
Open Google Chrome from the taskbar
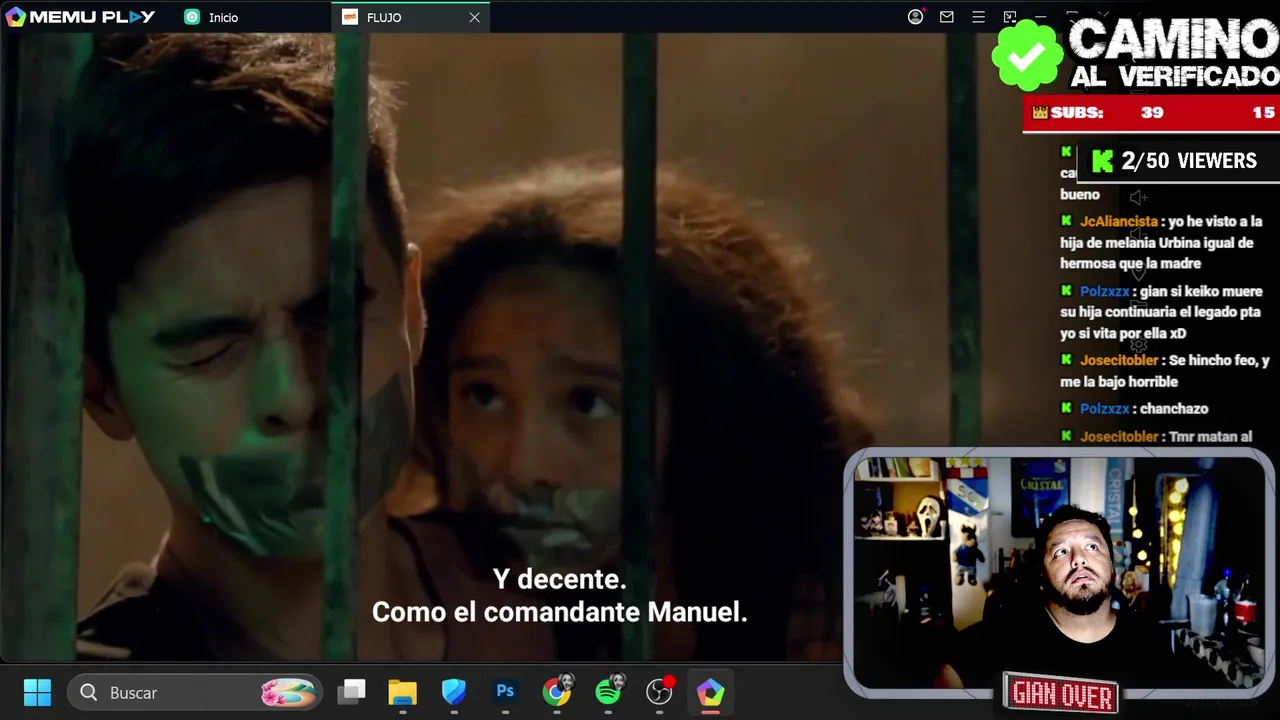click(557, 691)
